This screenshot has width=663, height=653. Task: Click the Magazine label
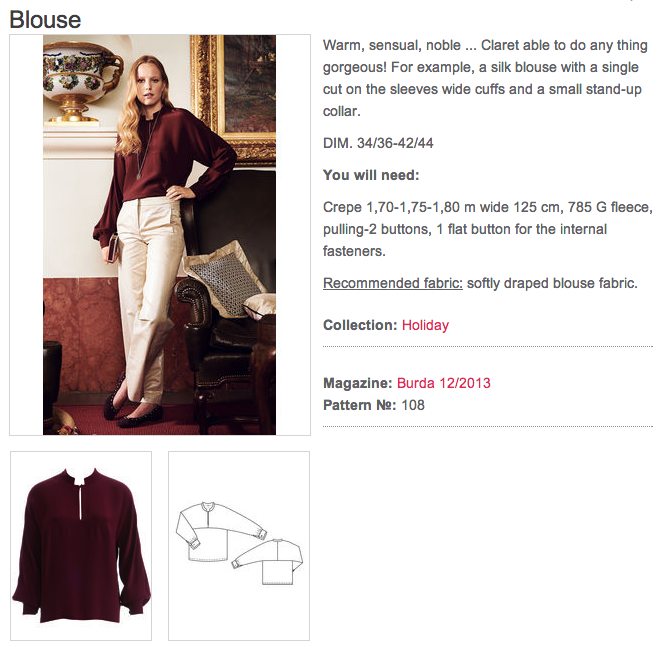(358, 383)
